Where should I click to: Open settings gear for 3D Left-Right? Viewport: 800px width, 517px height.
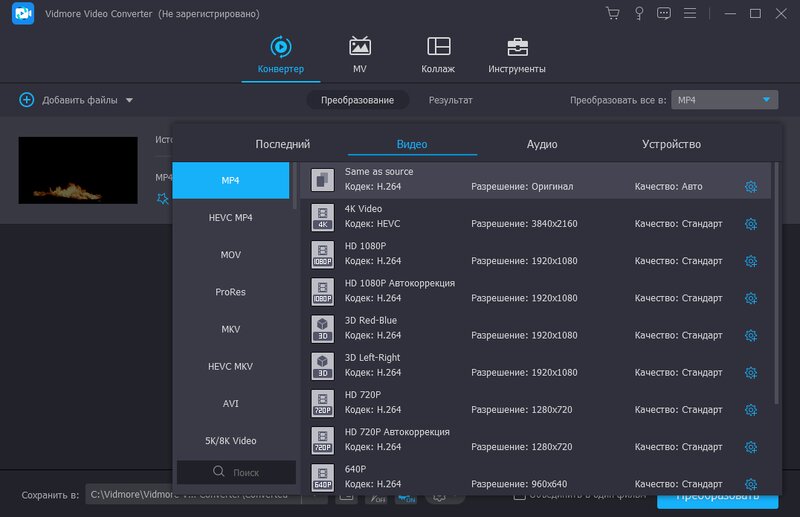[x=751, y=373]
